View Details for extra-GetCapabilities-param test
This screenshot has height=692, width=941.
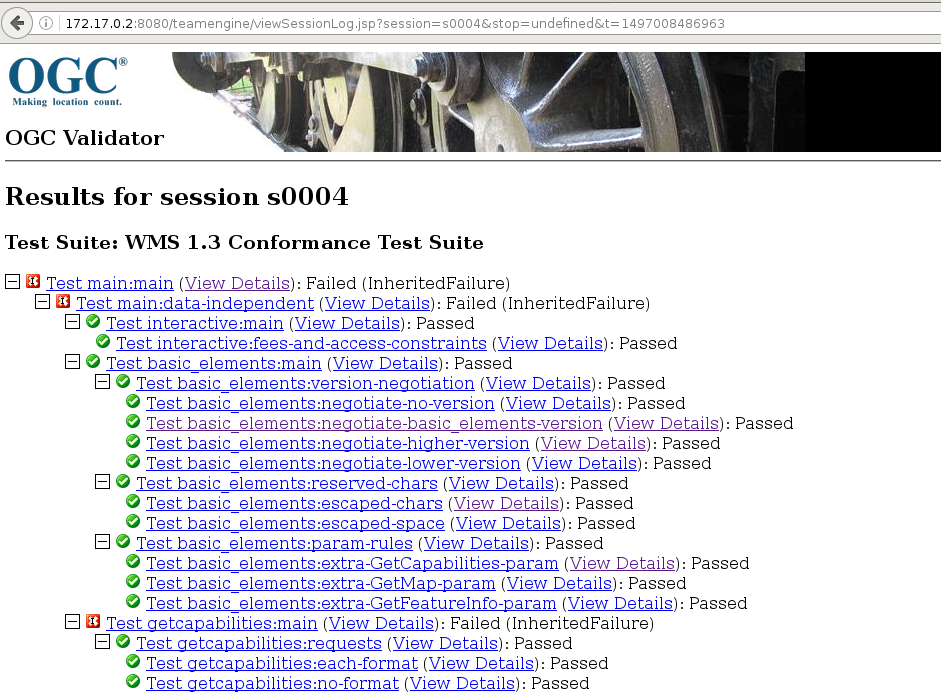pos(622,564)
